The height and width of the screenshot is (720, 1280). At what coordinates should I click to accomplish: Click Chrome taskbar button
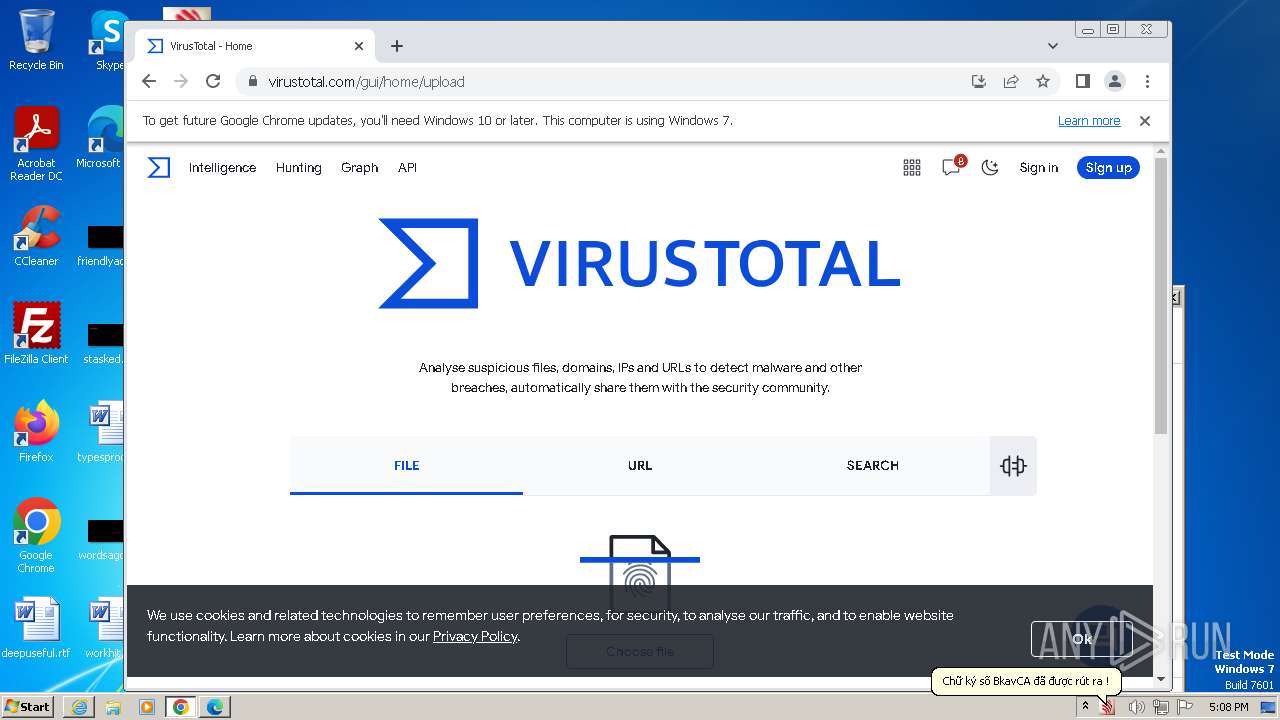tap(181, 707)
